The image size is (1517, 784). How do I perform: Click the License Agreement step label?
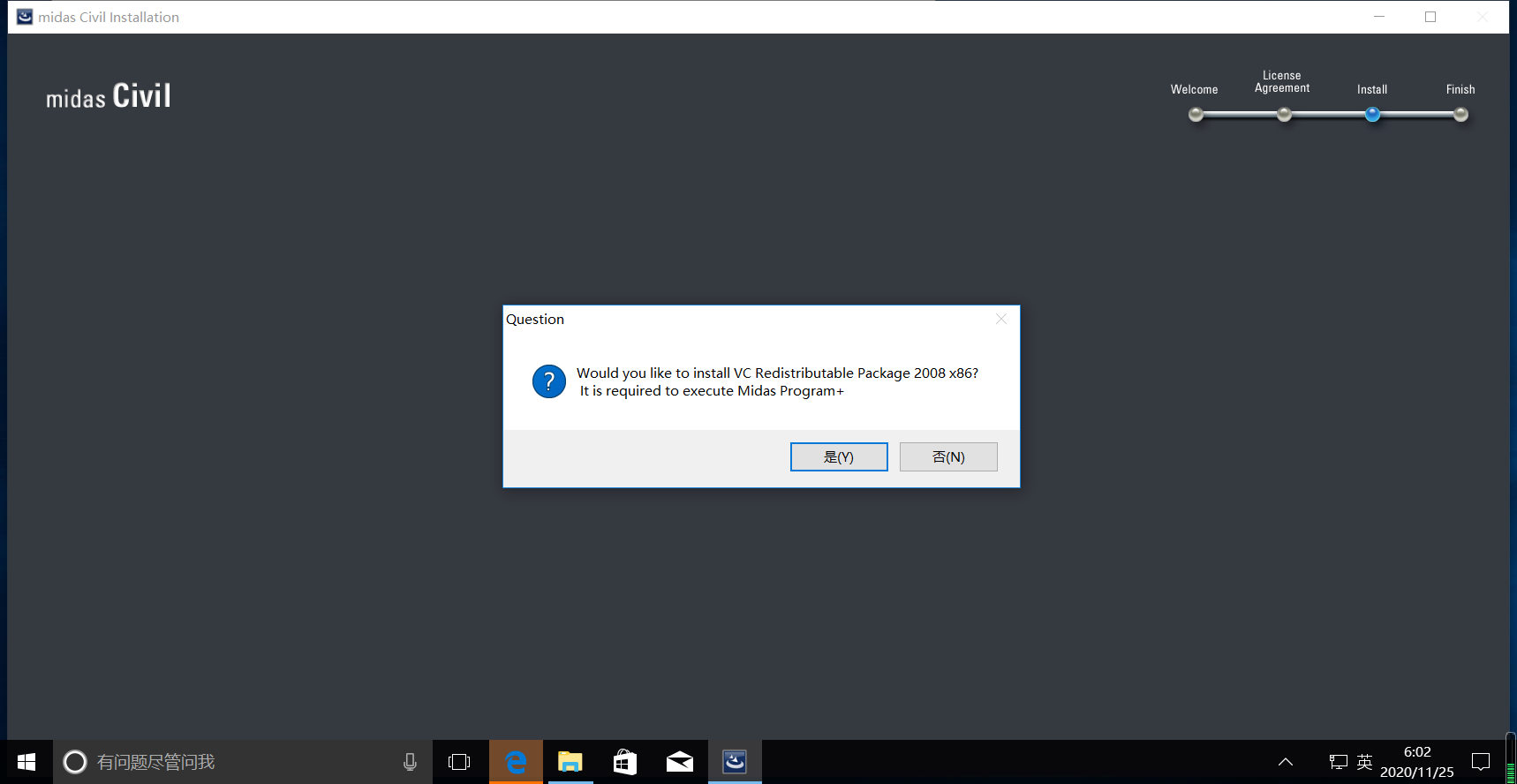point(1282,82)
